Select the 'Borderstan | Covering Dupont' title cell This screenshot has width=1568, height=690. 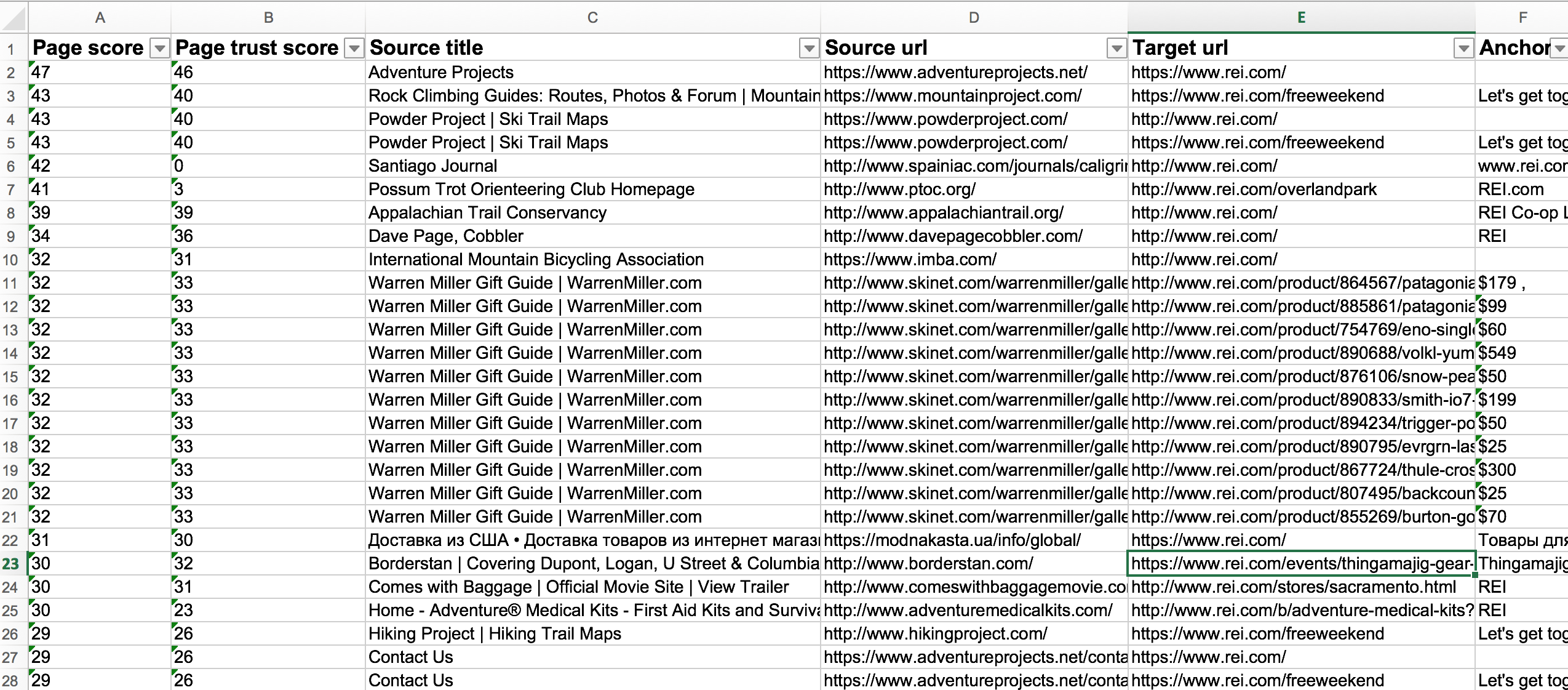click(x=592, y=564)
